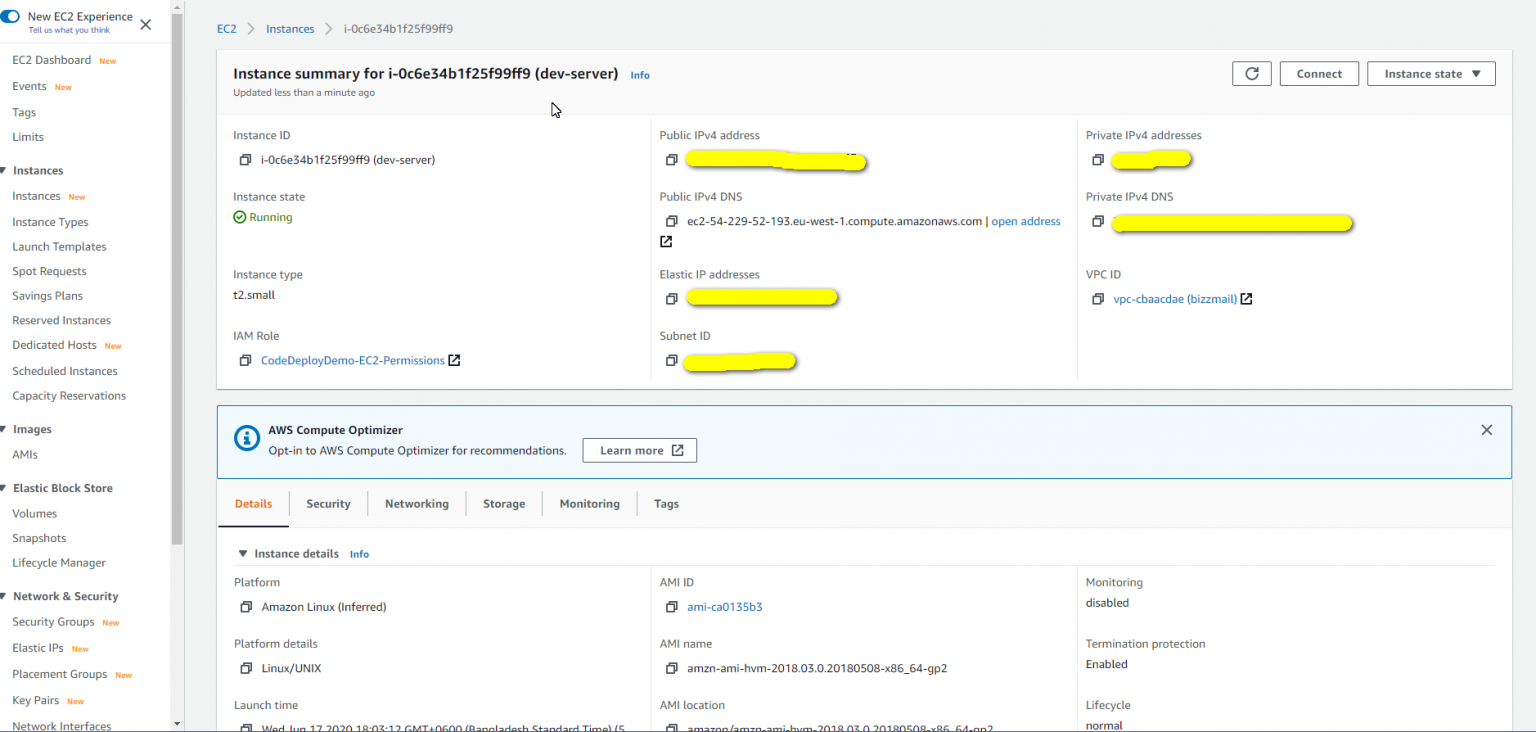
Task: Toggle off New EC2 Experience switch
Action: tap(10, 17)
